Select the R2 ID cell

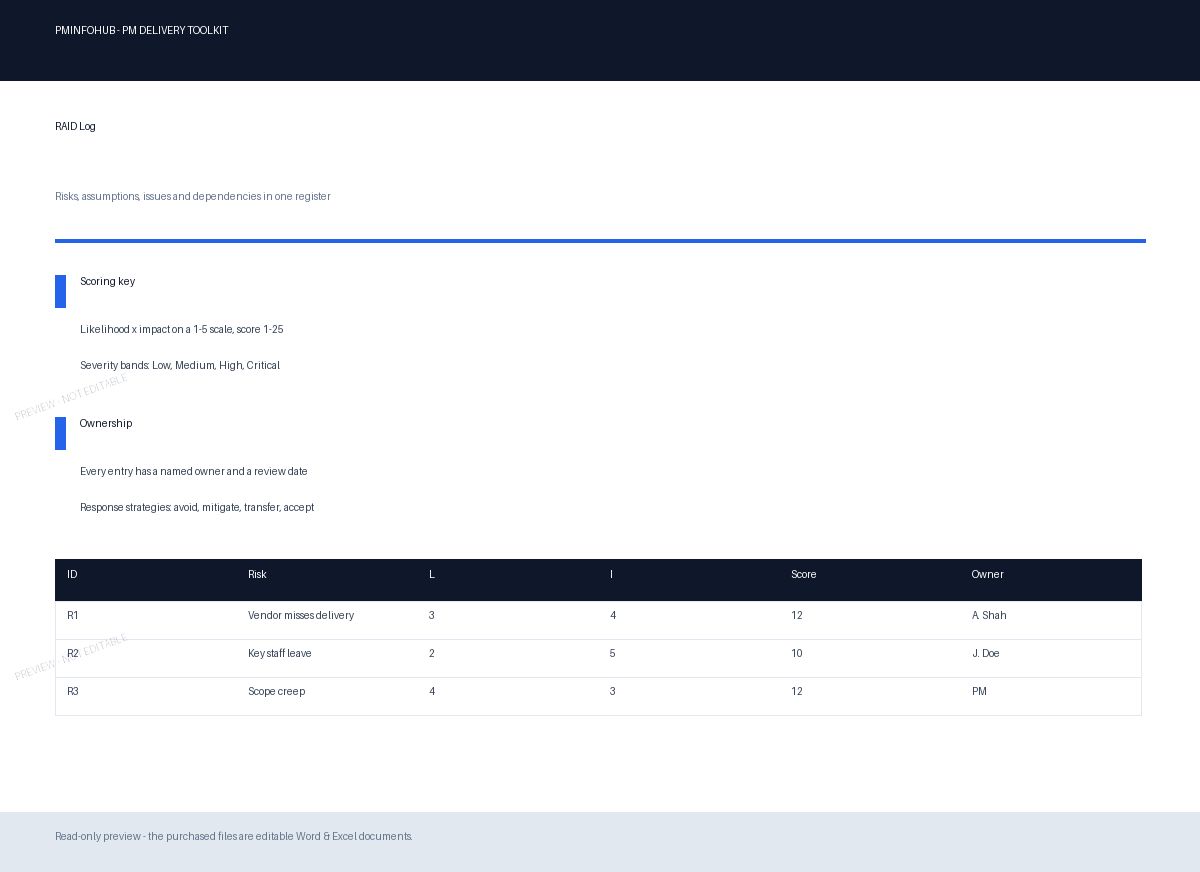tap(73, 653)
